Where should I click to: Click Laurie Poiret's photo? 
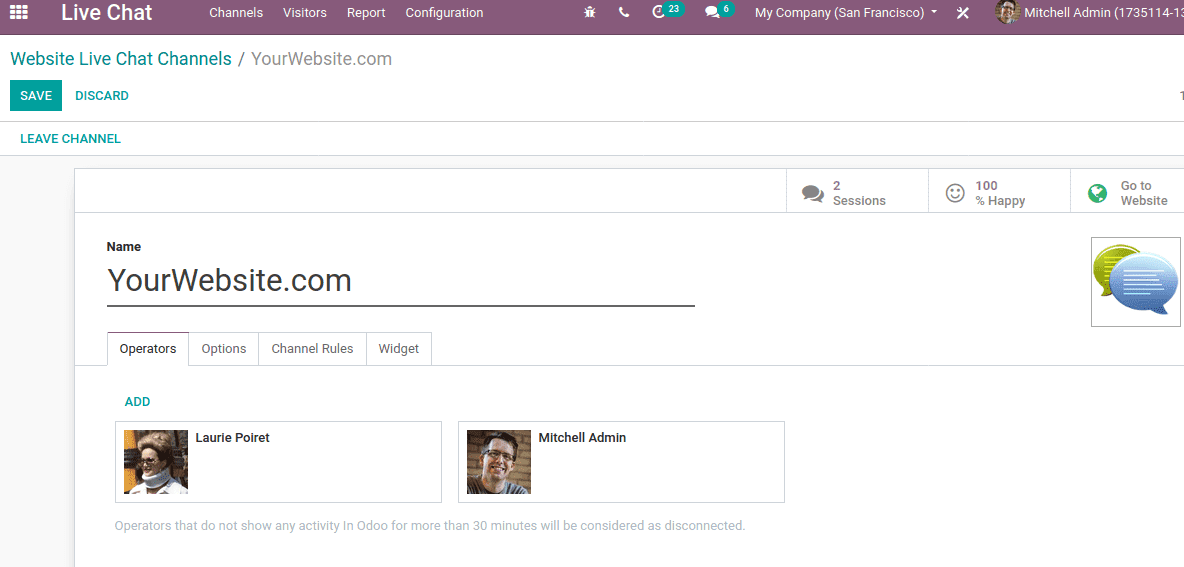coord(156,462)
